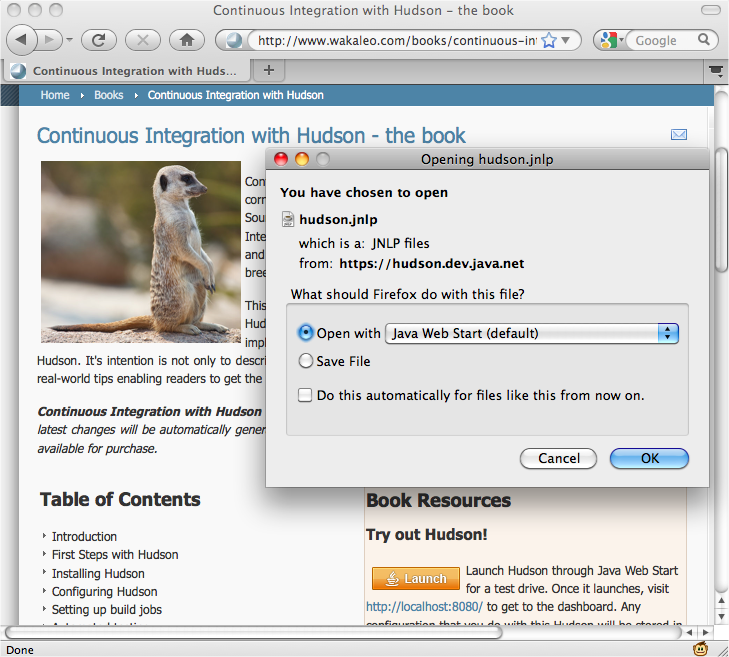Click the vertical scrollbar down arrow
This screenshot has height=657, width=729.
pos(722,617)
